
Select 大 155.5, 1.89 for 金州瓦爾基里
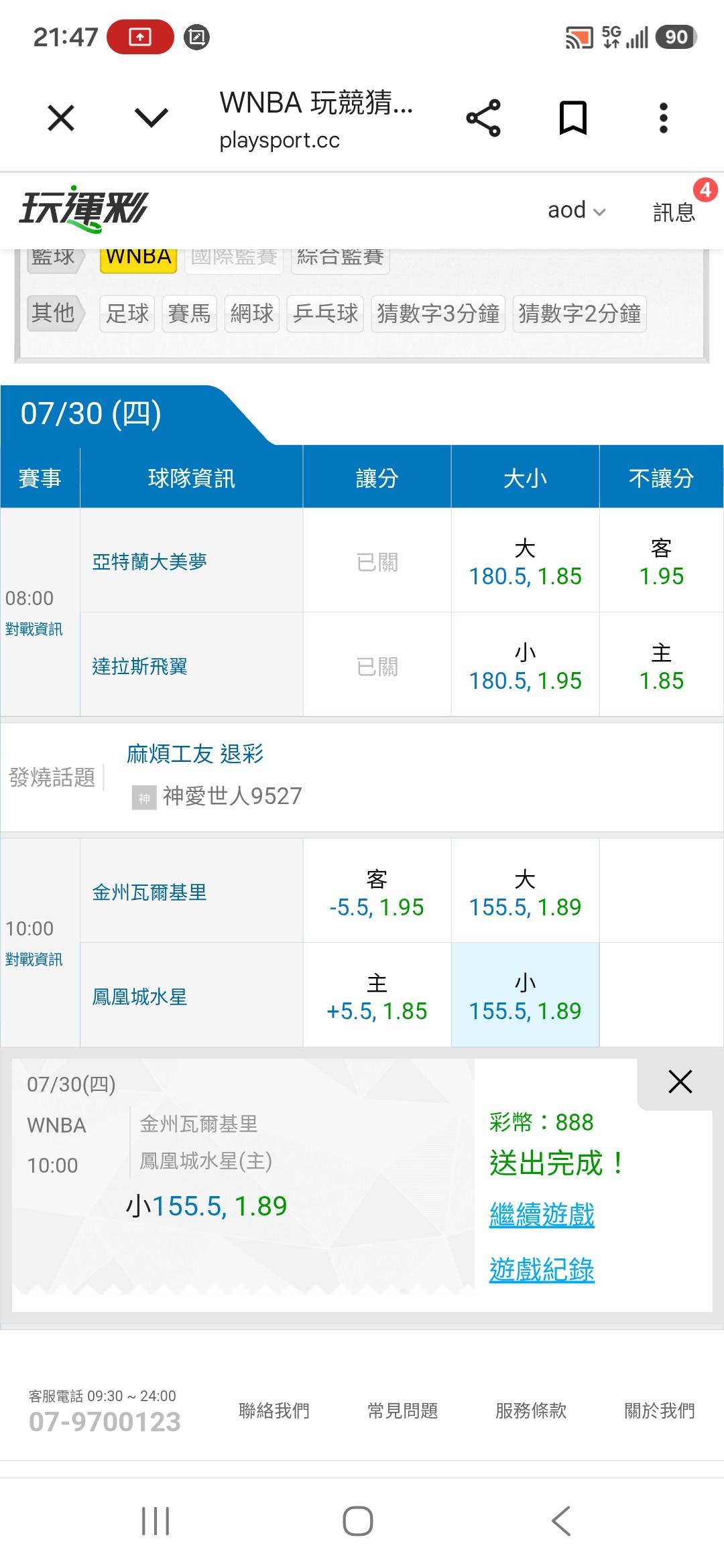coord(525,891)
